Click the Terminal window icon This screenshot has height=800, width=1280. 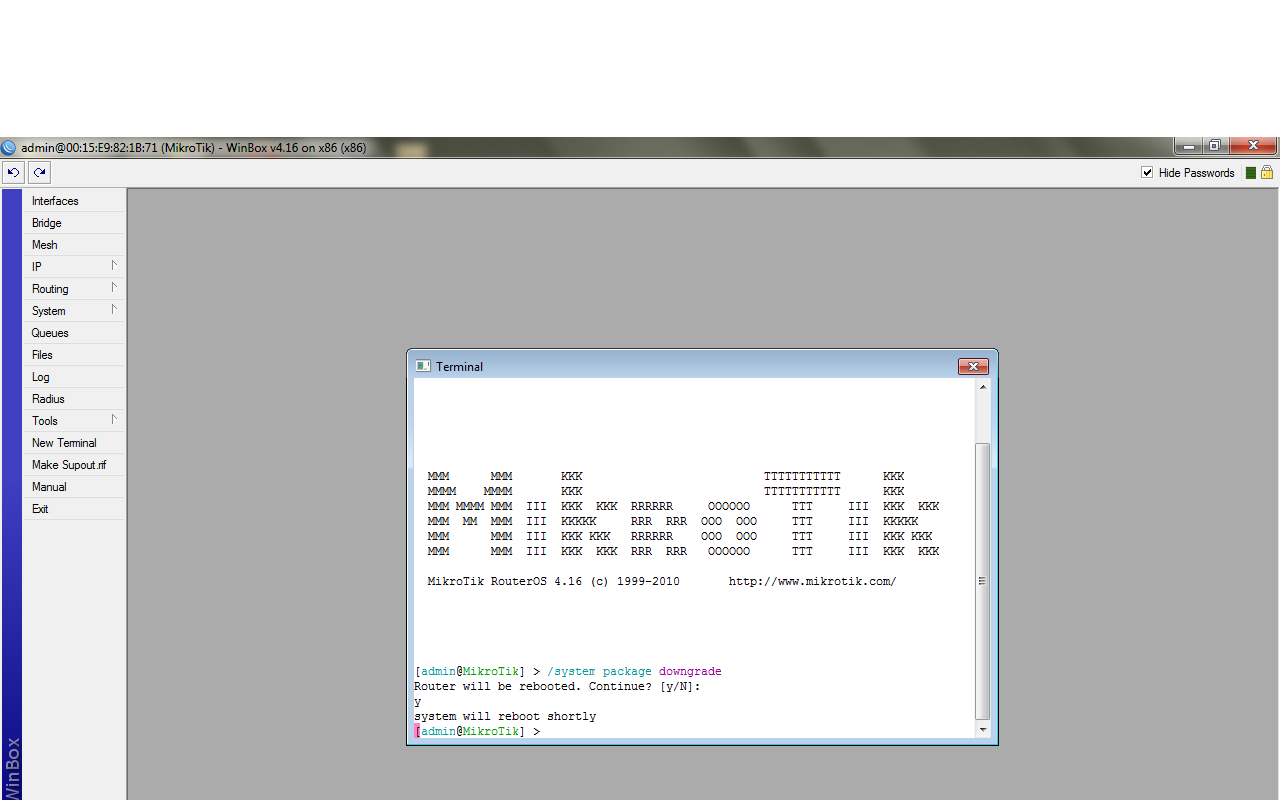[423, 366]
